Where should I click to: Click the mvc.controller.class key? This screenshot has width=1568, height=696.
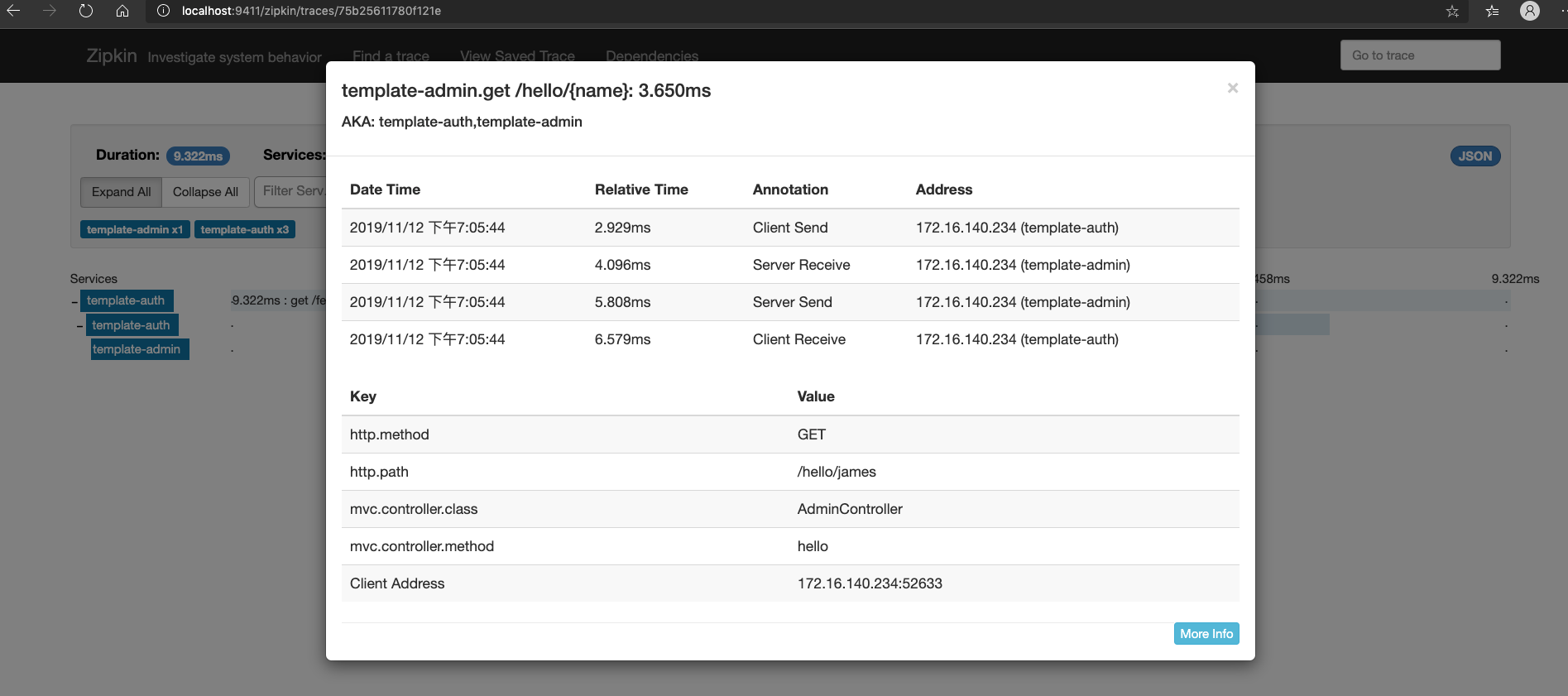[x=414, y=509]
